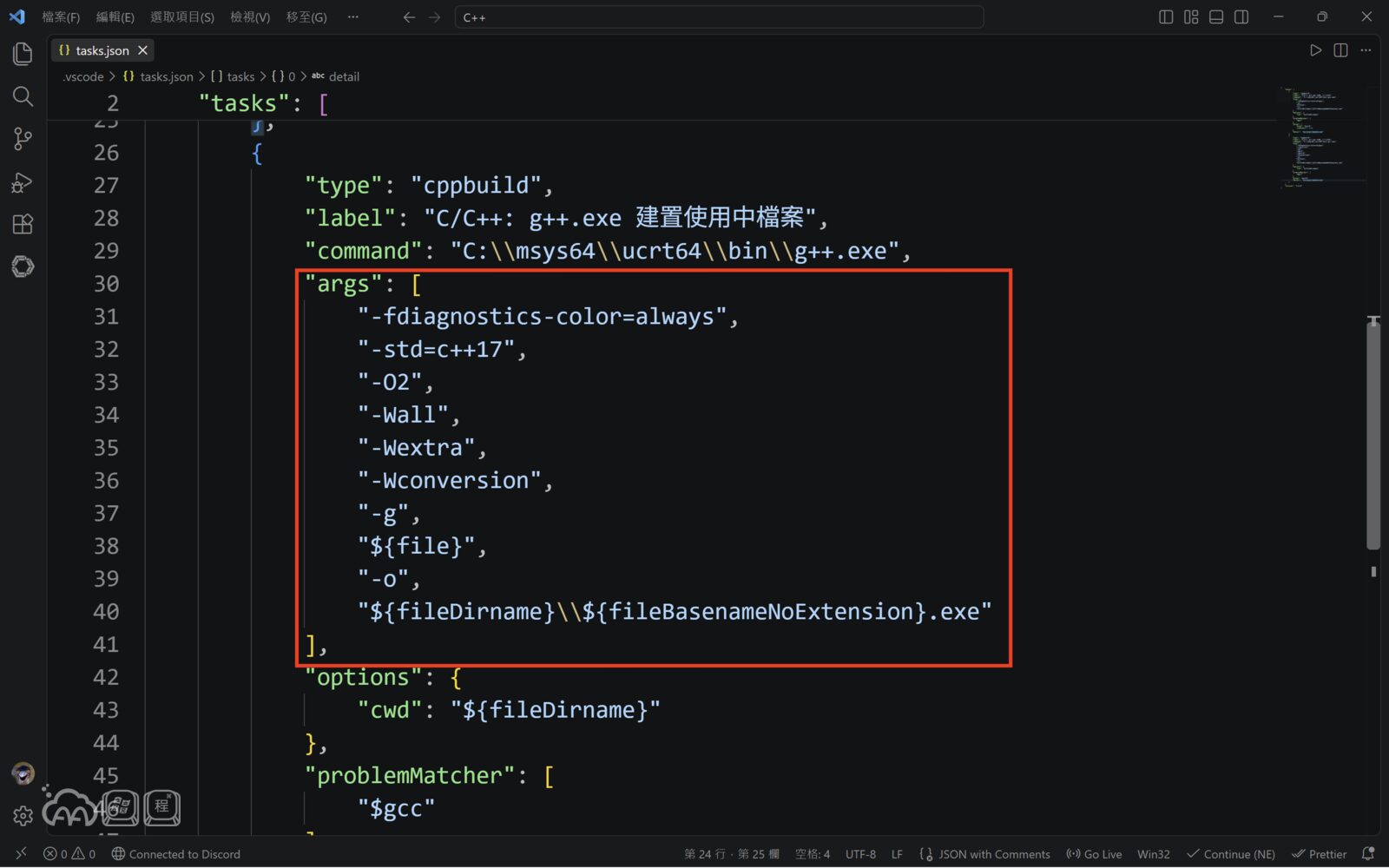Split the editor to the right
Screen dimensions: 1389x868
click(1340, 50)
